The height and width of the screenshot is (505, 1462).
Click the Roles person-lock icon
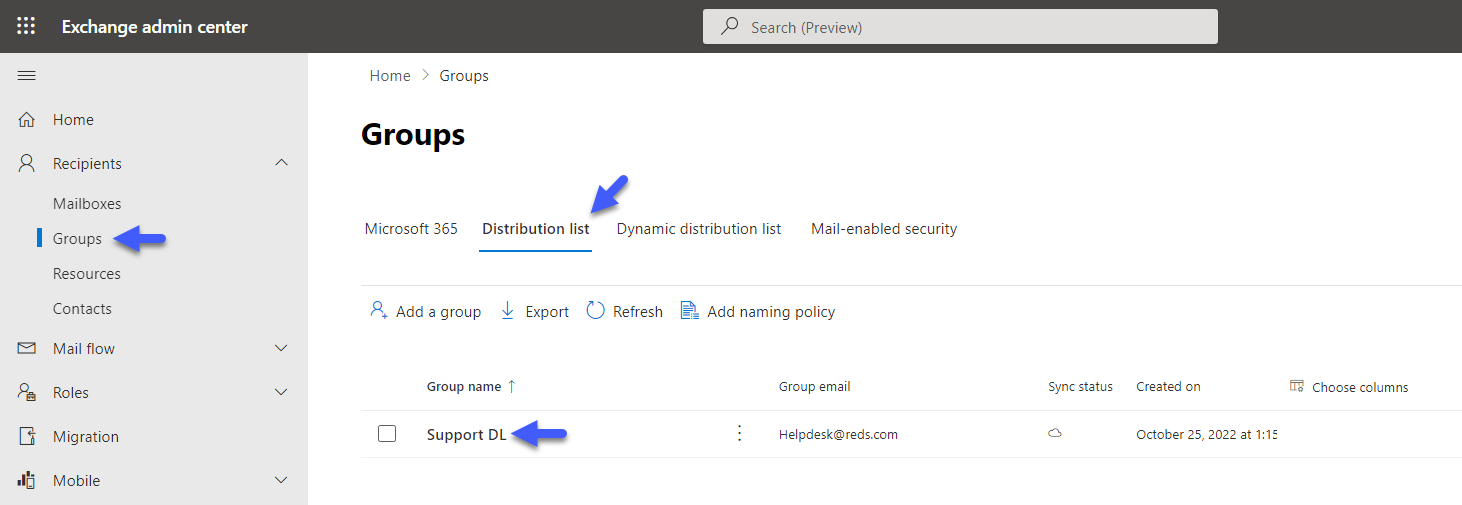tap(27, 392)
